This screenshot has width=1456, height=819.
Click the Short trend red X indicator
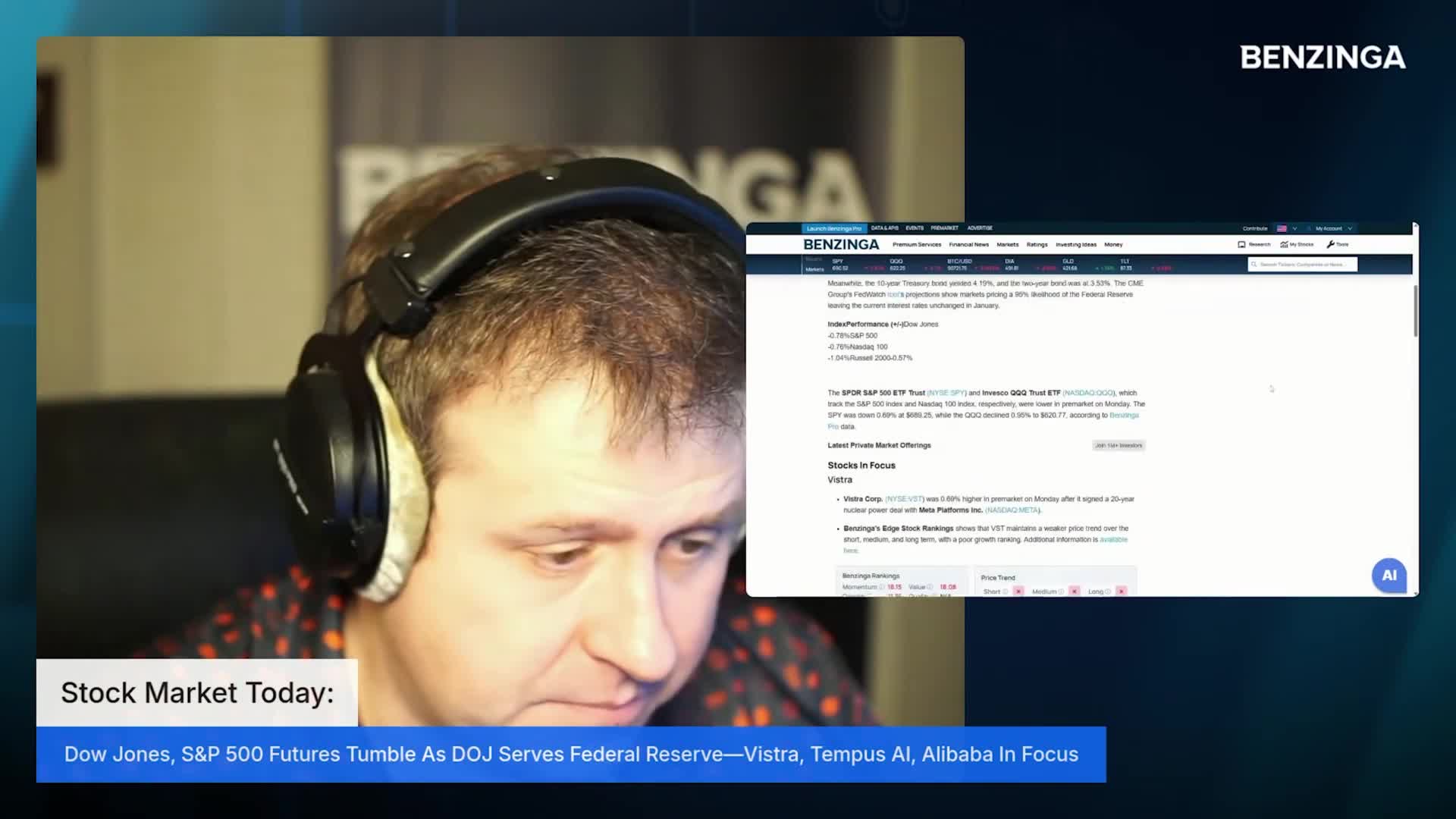(1018, 591)
